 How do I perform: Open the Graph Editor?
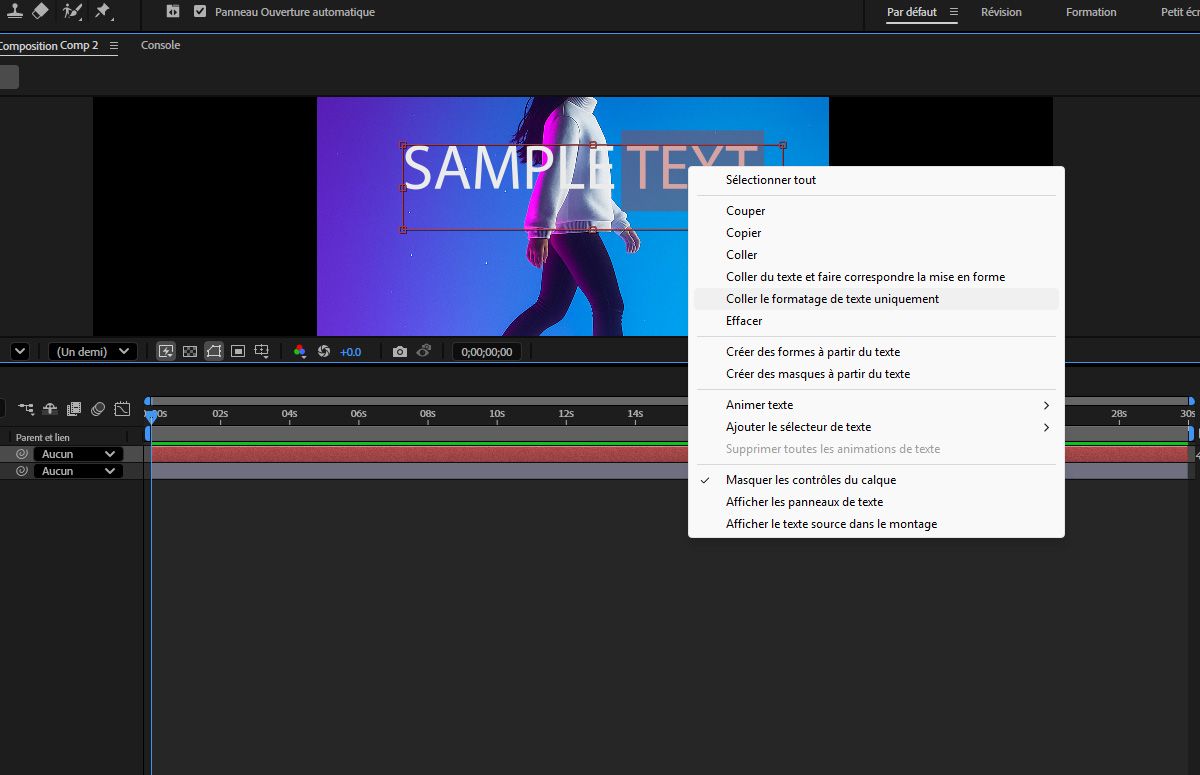coord(122,409)
